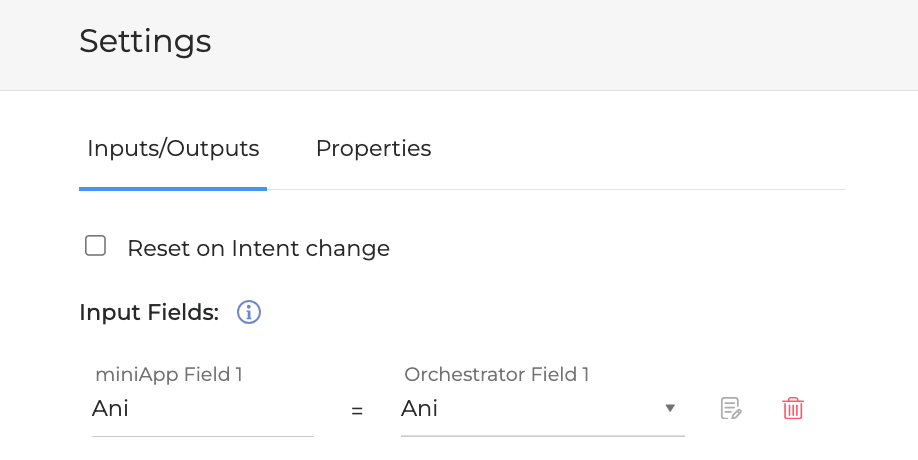
Task: Expand the Orchestrator Field 1 dropdown arrow
Action: pyautogui.click(x=670, y=408)
